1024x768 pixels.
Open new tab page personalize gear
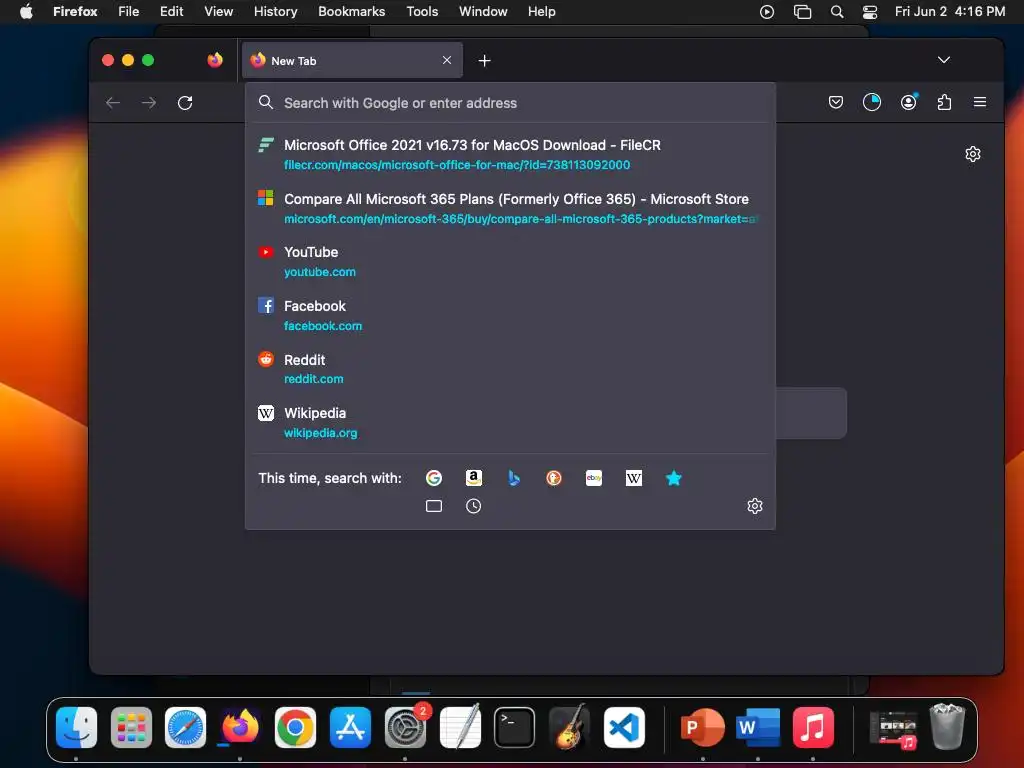pyautogui.click(x=973, y=154)
